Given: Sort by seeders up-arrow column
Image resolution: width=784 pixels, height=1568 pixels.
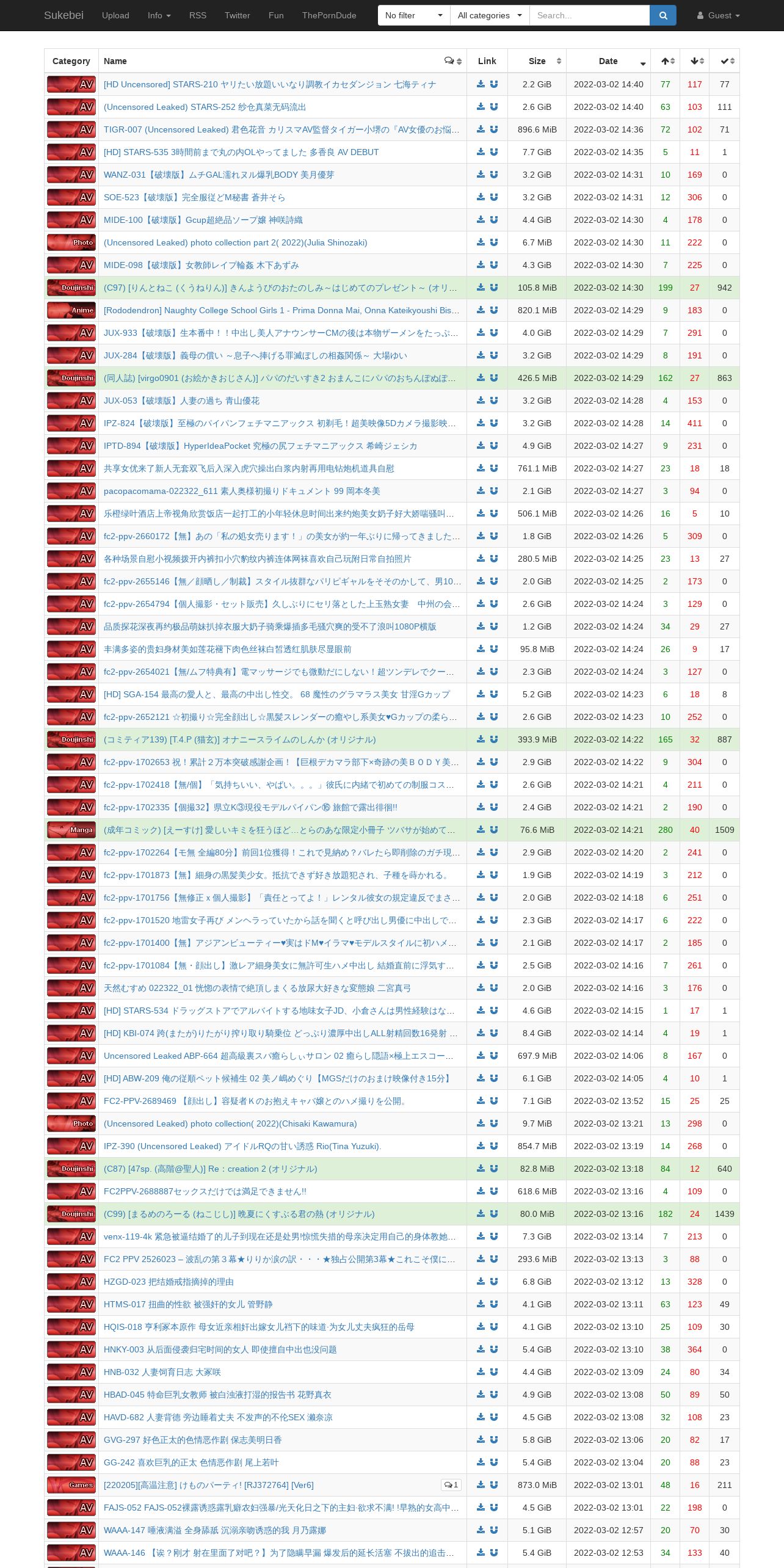Looking at the screenshot, I should coord(666,61).
